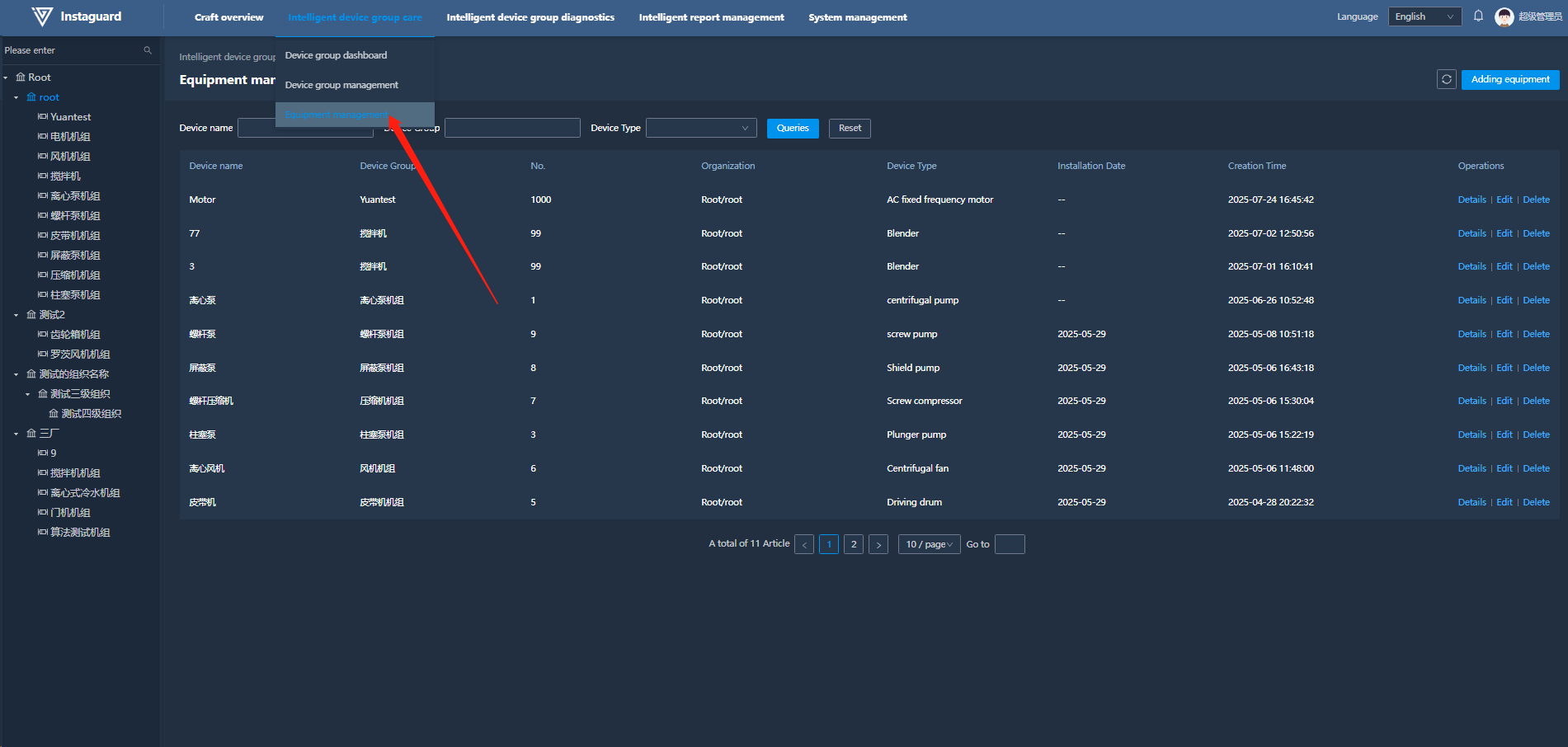1568x747 pixels.
Task: Collapse the 三厂 organization node
Action: 16,434
